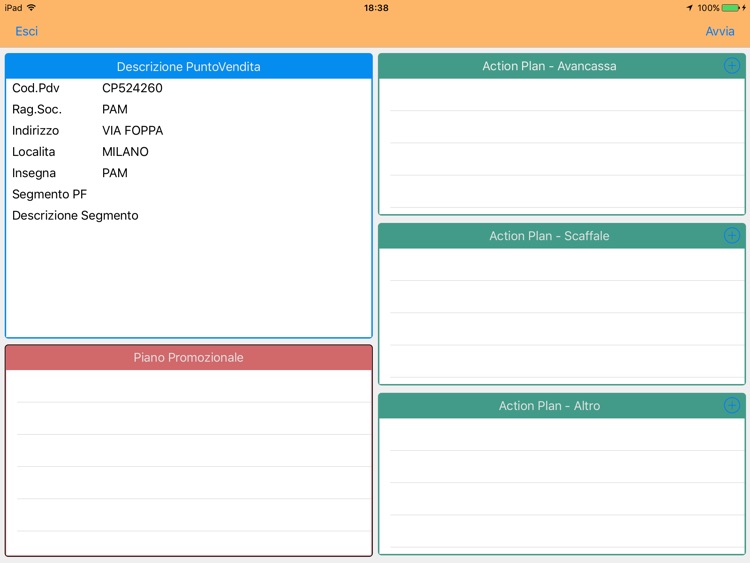Select the Action Plan - Scaffale title
This screenshot has width=750, height=563.
(549, 236)
